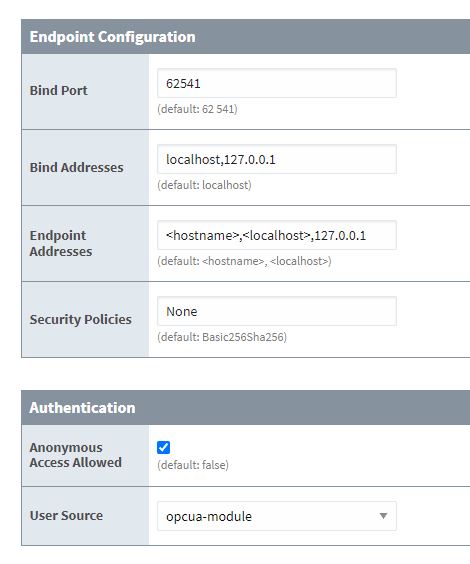Click the Authentication section header

coord(246,408)
